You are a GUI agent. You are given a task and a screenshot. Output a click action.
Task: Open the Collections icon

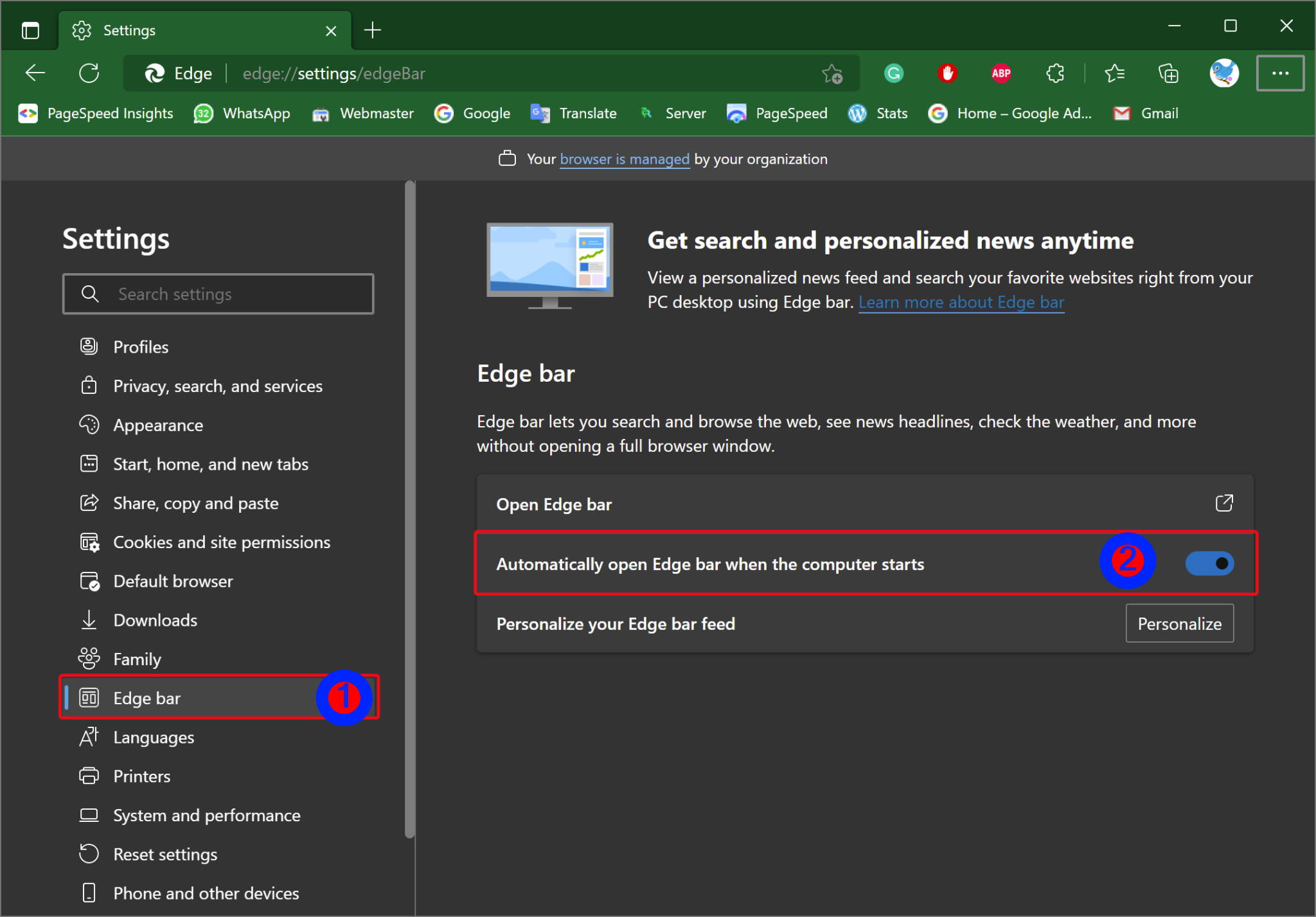coord(1168,73)
